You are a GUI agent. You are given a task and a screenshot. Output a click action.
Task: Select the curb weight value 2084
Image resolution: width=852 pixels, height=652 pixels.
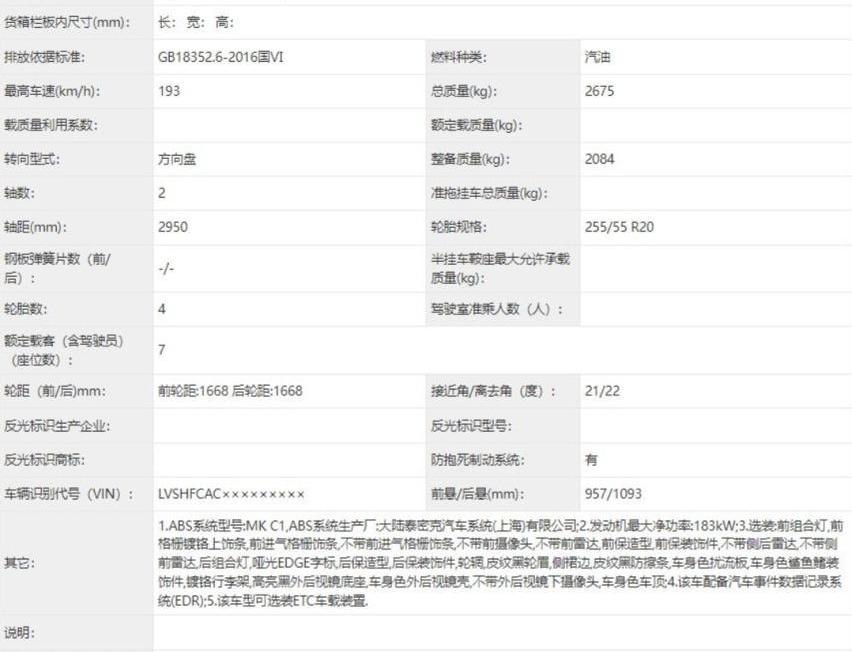tap(599, 159)
